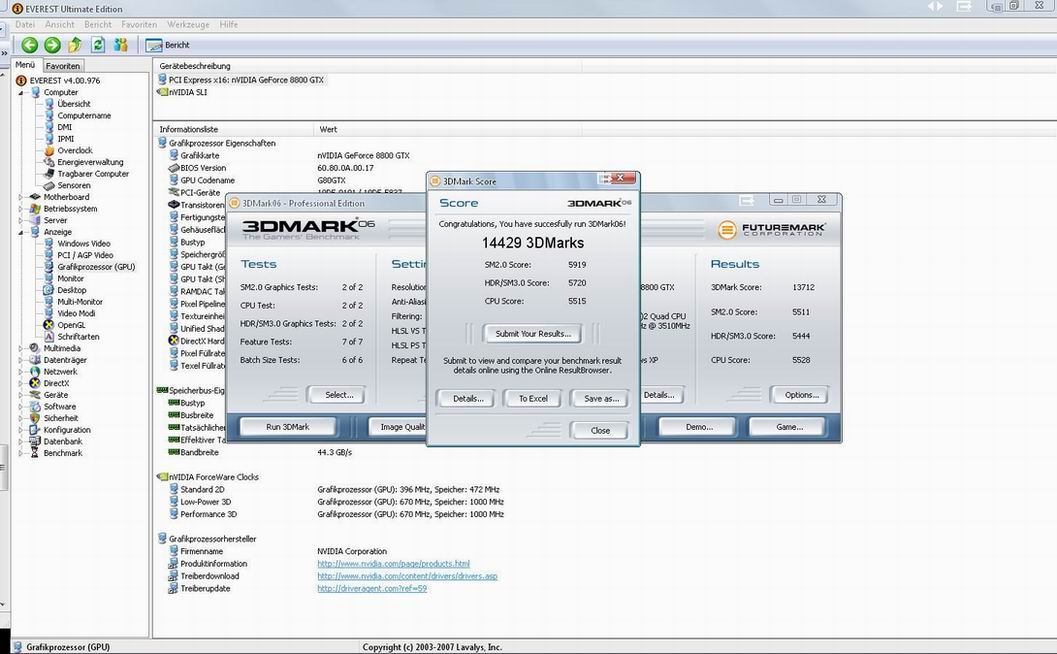This screenshot has height=654, width=1057.
Task: Click the Run 3DMark button
Action: pyautogui.click(x=288, y=427)
